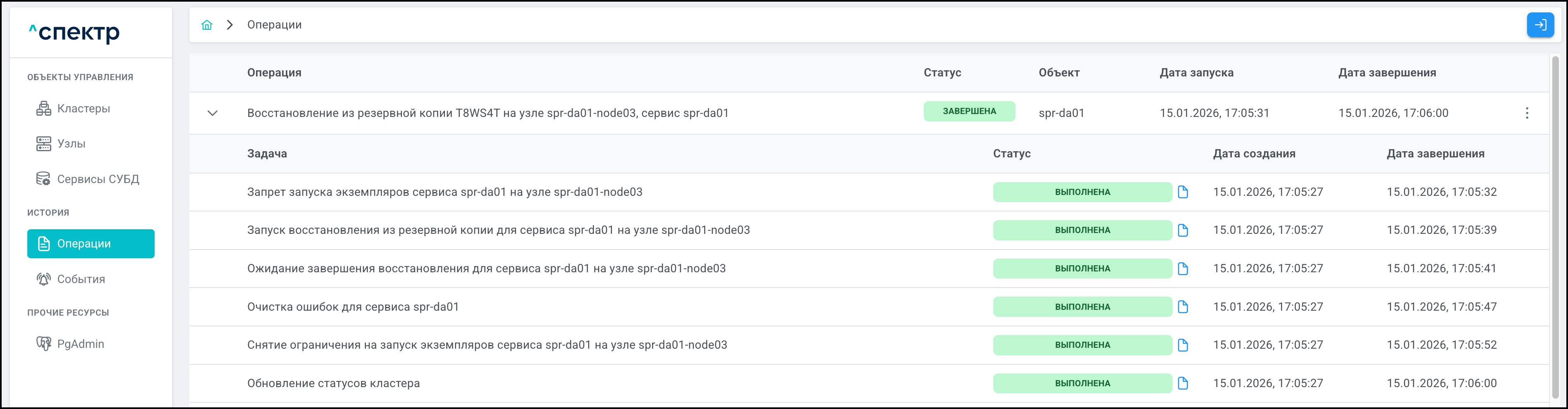Screen dimensions: 1568x409
Task: Open Кластеры in the sidebar
Action: (84, 109)
